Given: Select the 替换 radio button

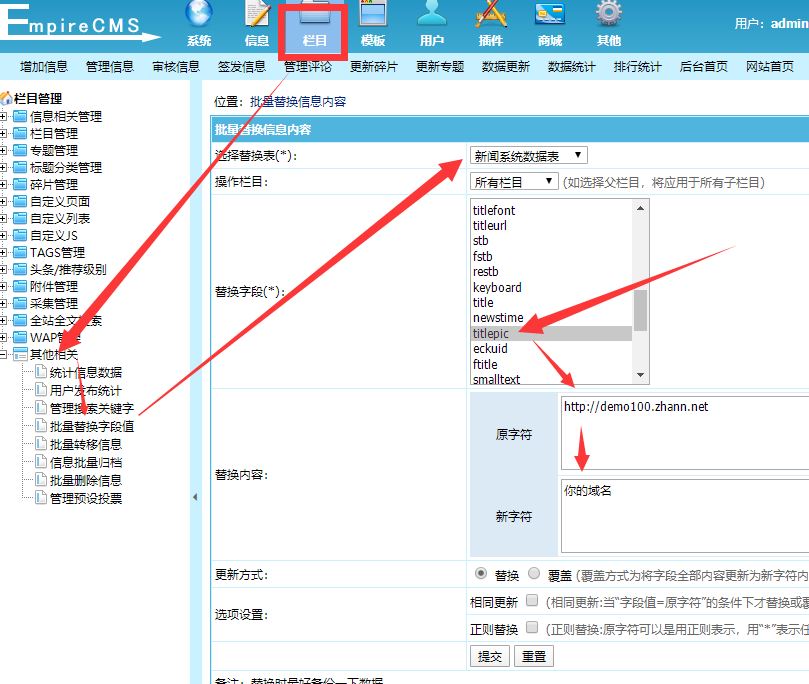Looking at the screenshot, I should (481, 574).
